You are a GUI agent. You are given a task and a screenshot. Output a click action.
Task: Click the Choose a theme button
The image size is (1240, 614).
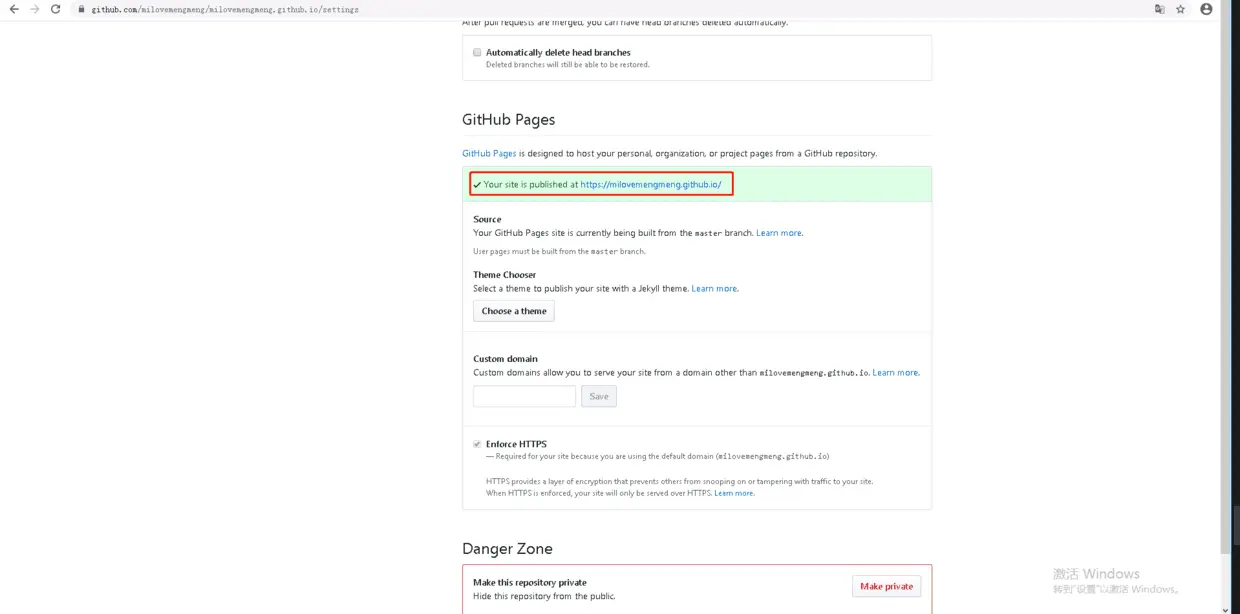pyautogui.click(x=513, y=311)
